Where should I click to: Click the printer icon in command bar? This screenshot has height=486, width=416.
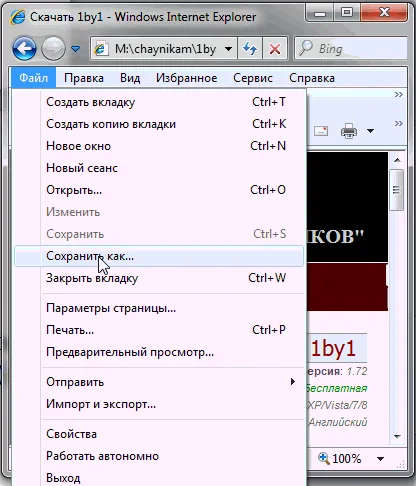click(349, 131)
